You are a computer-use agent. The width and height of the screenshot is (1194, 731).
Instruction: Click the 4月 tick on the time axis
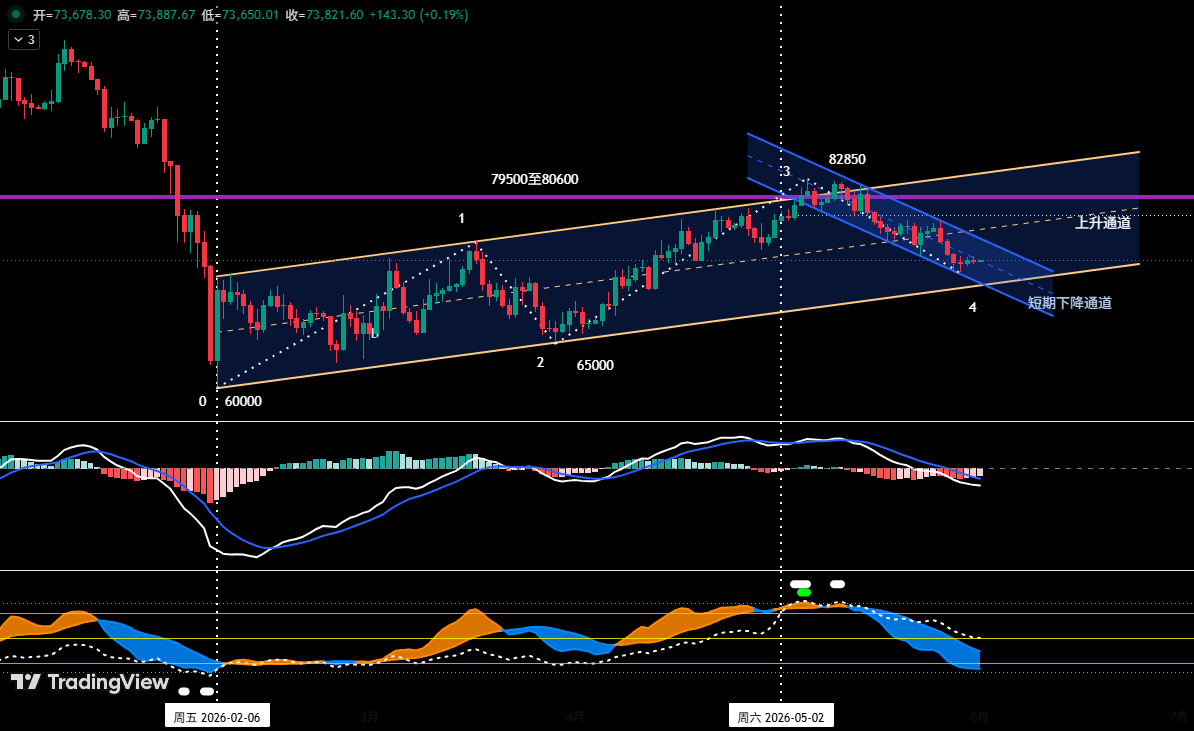click(x=575, y=717)
